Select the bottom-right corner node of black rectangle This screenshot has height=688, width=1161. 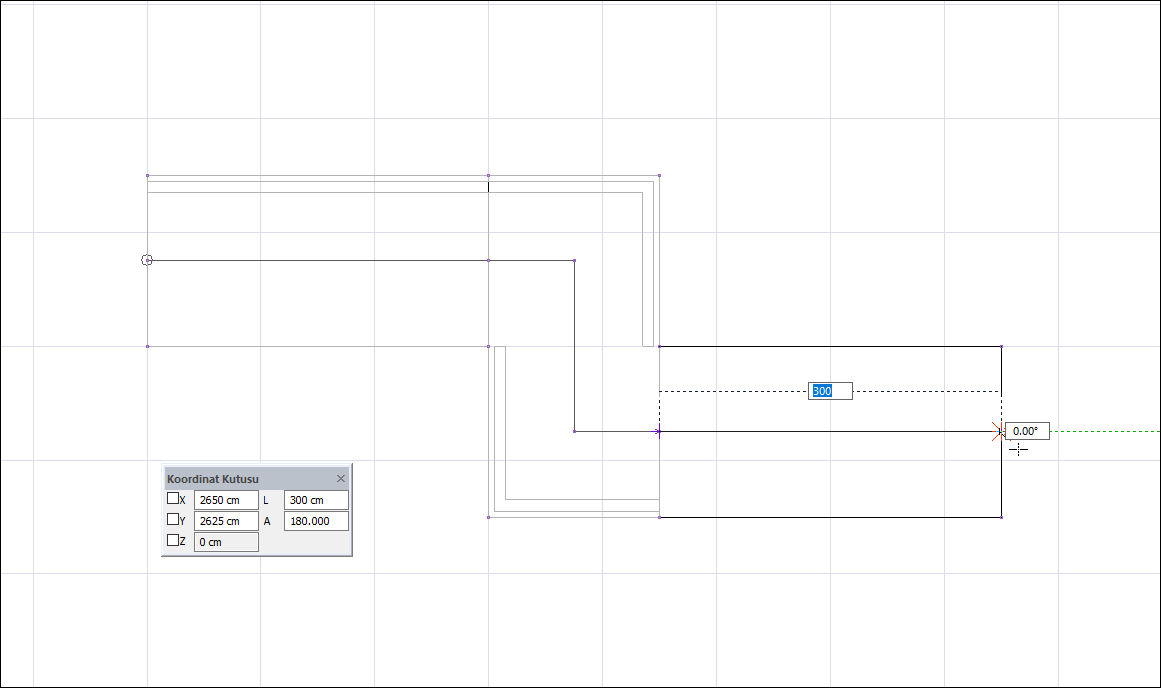tap(1001, 517)
